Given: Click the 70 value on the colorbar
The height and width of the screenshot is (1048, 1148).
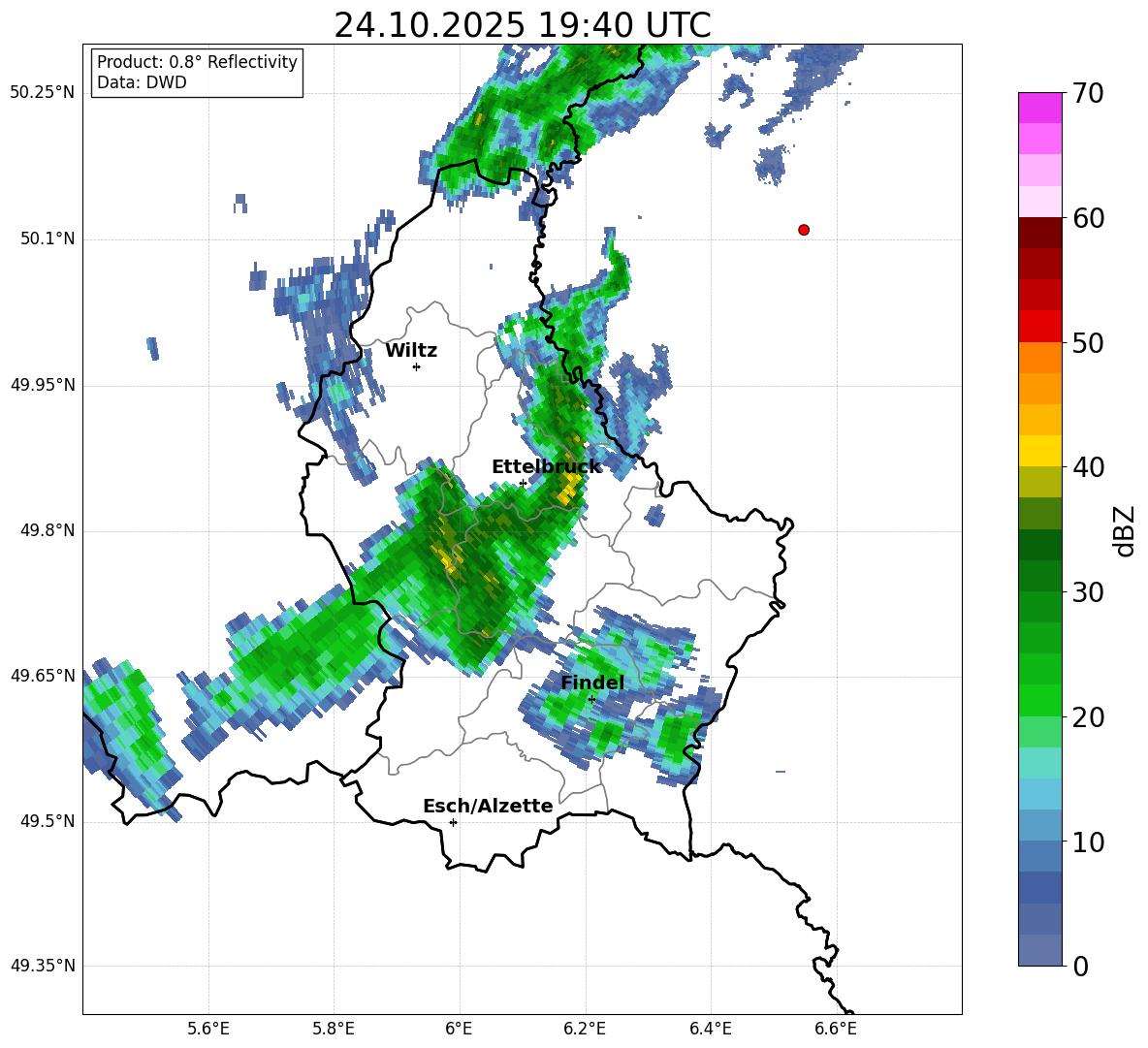Looking at the screenshot, I should point(1087,94).
